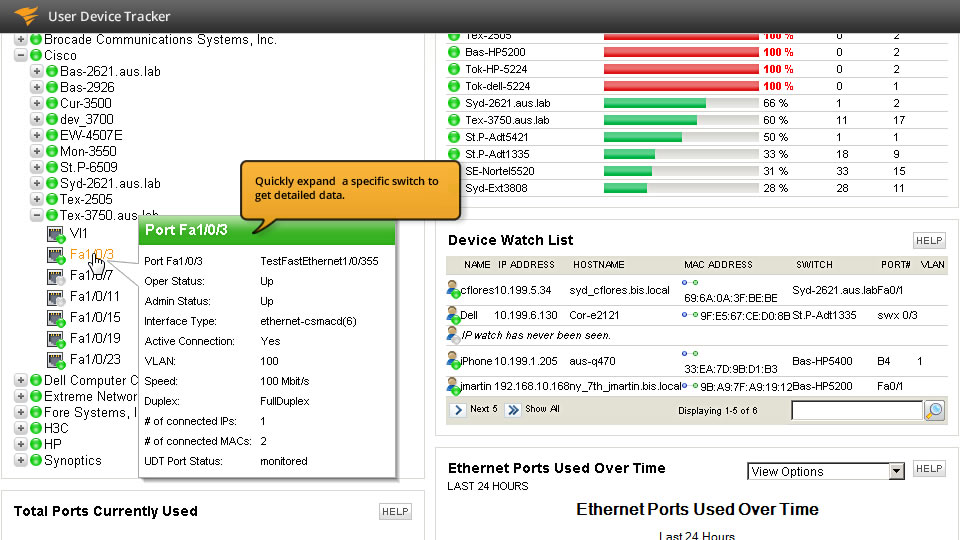Click the iPhone watch list user icon

453,361
